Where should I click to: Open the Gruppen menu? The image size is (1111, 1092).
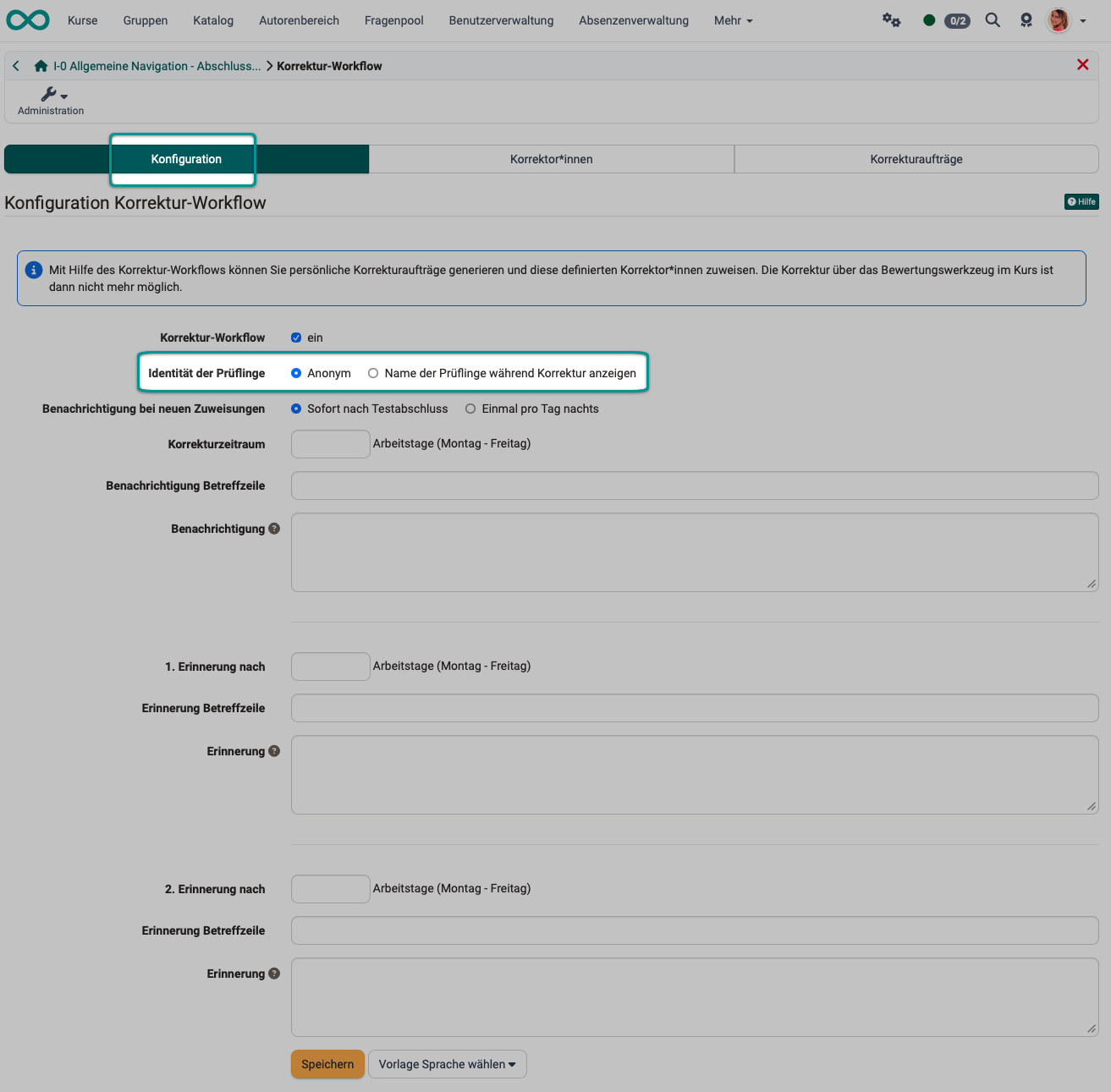pyautogui.click(x=146, y=20)
